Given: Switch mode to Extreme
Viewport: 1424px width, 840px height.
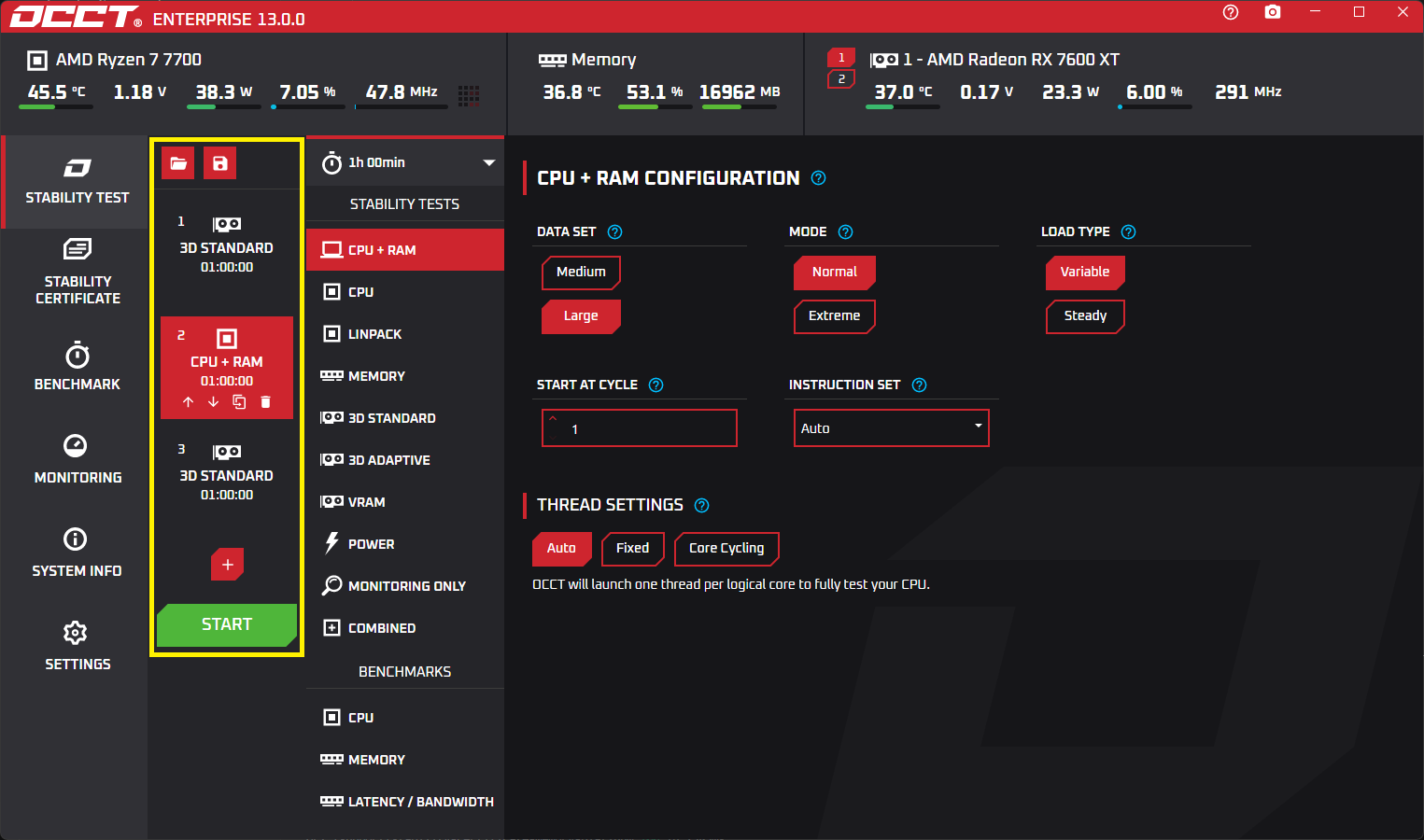Looking at the screenshot, I should 834,316.
